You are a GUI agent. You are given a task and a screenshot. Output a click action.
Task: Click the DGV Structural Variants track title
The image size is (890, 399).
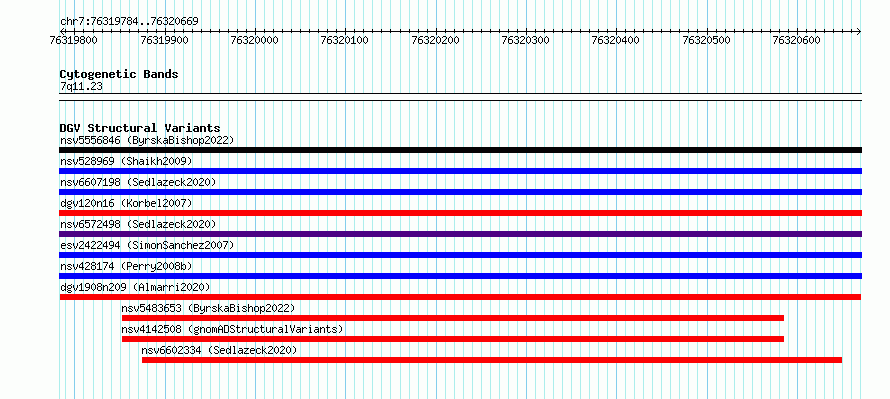140,128
